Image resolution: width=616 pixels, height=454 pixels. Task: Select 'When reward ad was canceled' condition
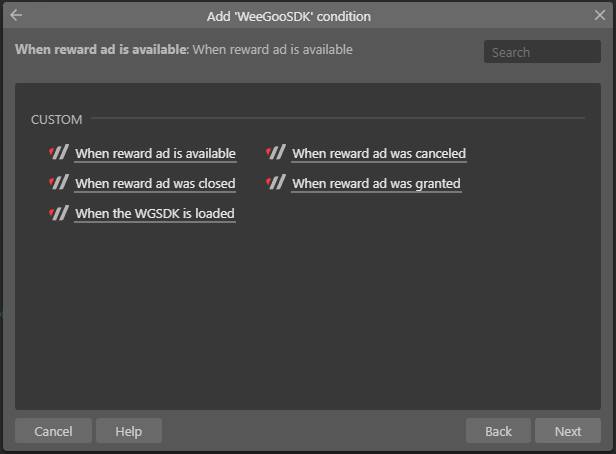[379, 154]
